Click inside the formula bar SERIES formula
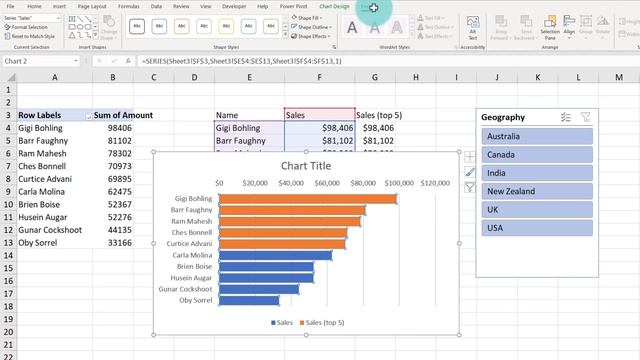 [x=242, y=61]
